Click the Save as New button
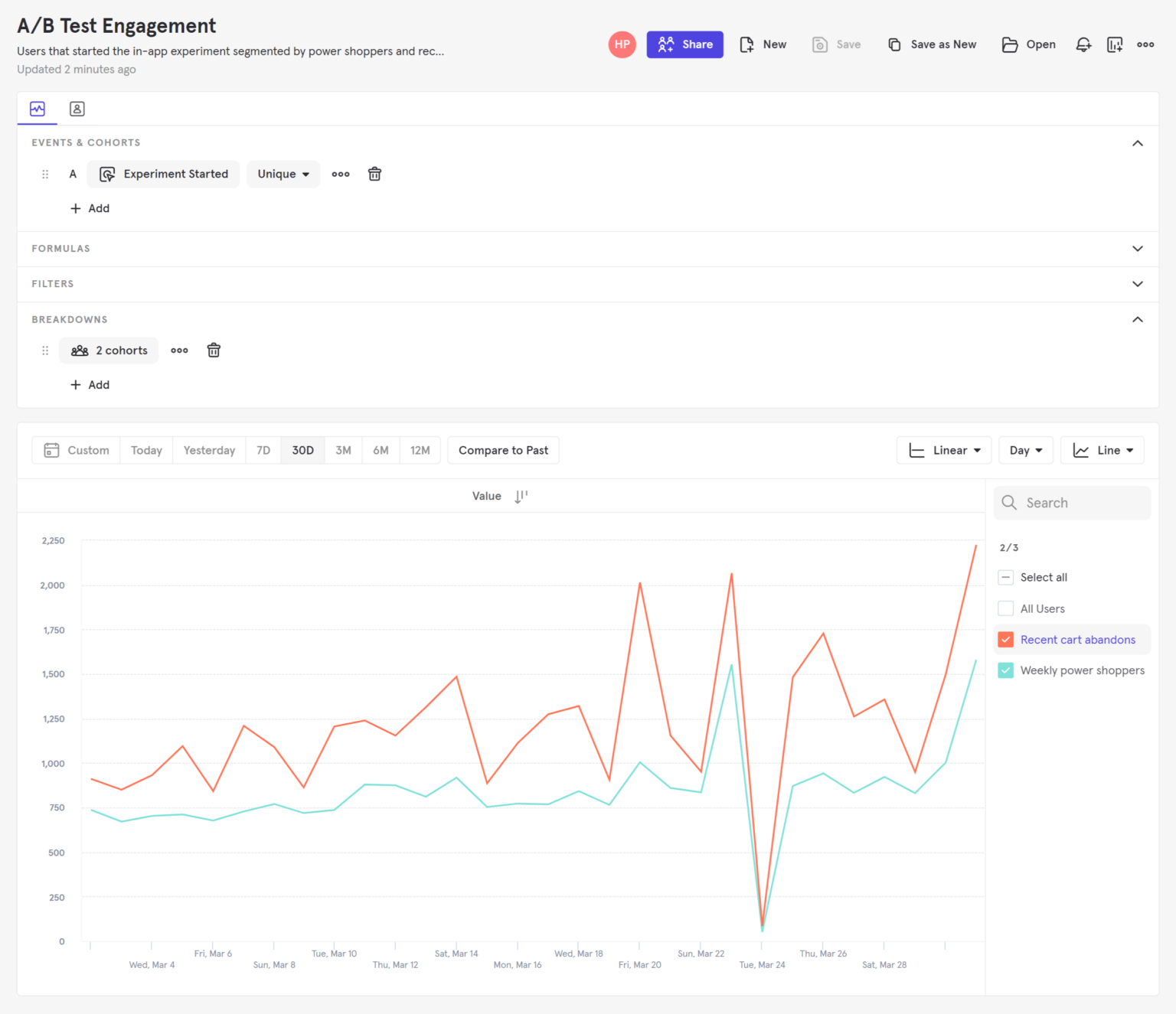 [x=932, y=44]
